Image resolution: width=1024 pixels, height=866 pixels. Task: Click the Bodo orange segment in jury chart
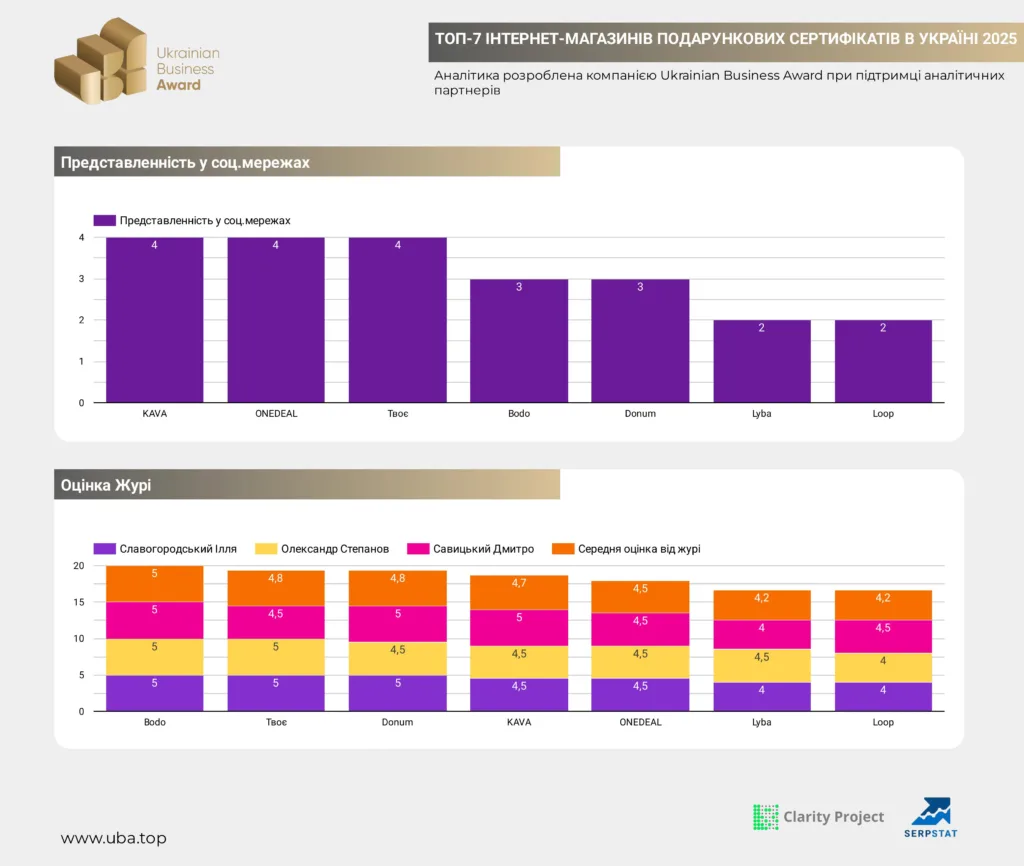point(155,584)
